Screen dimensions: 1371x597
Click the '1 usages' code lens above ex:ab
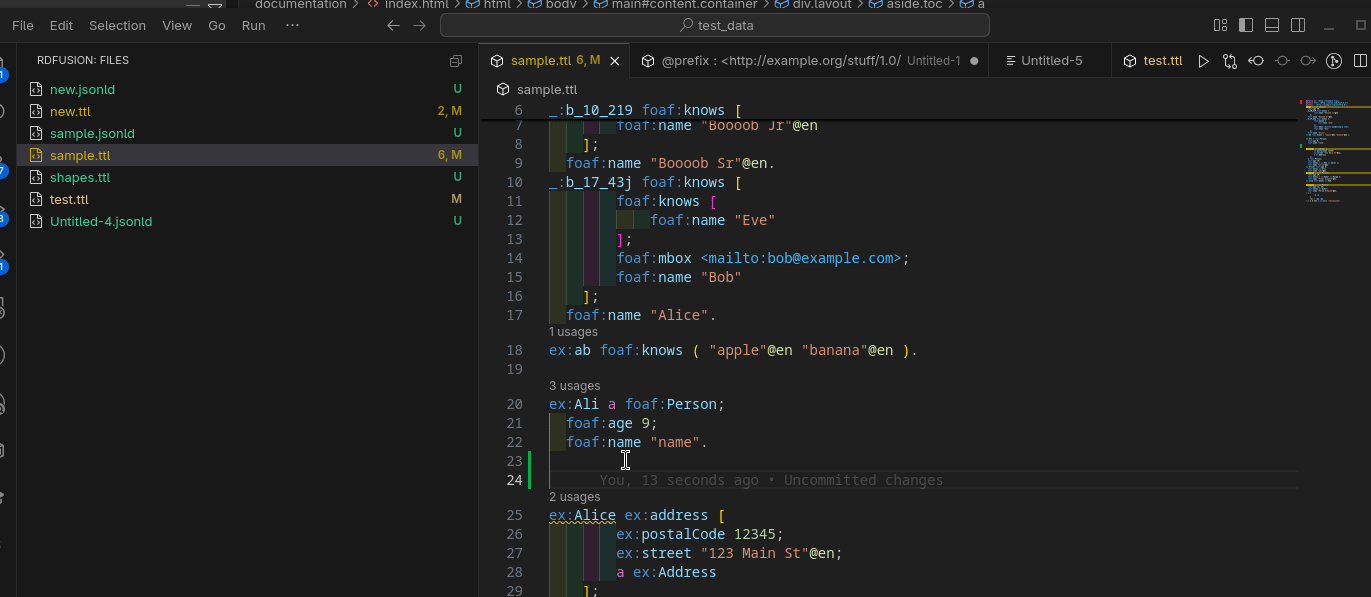point(573,332)
